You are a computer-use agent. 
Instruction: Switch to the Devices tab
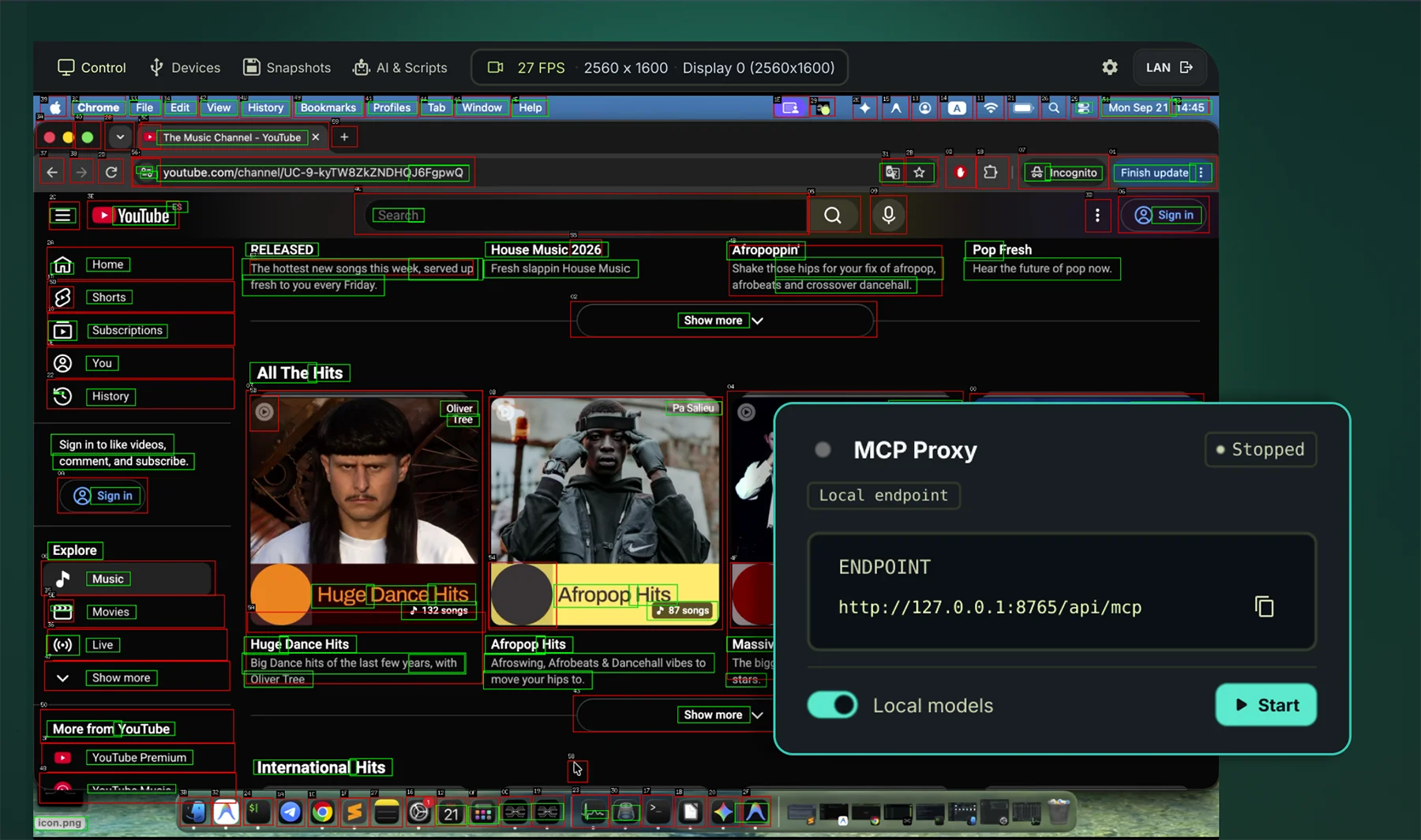[x=186, y=68]
